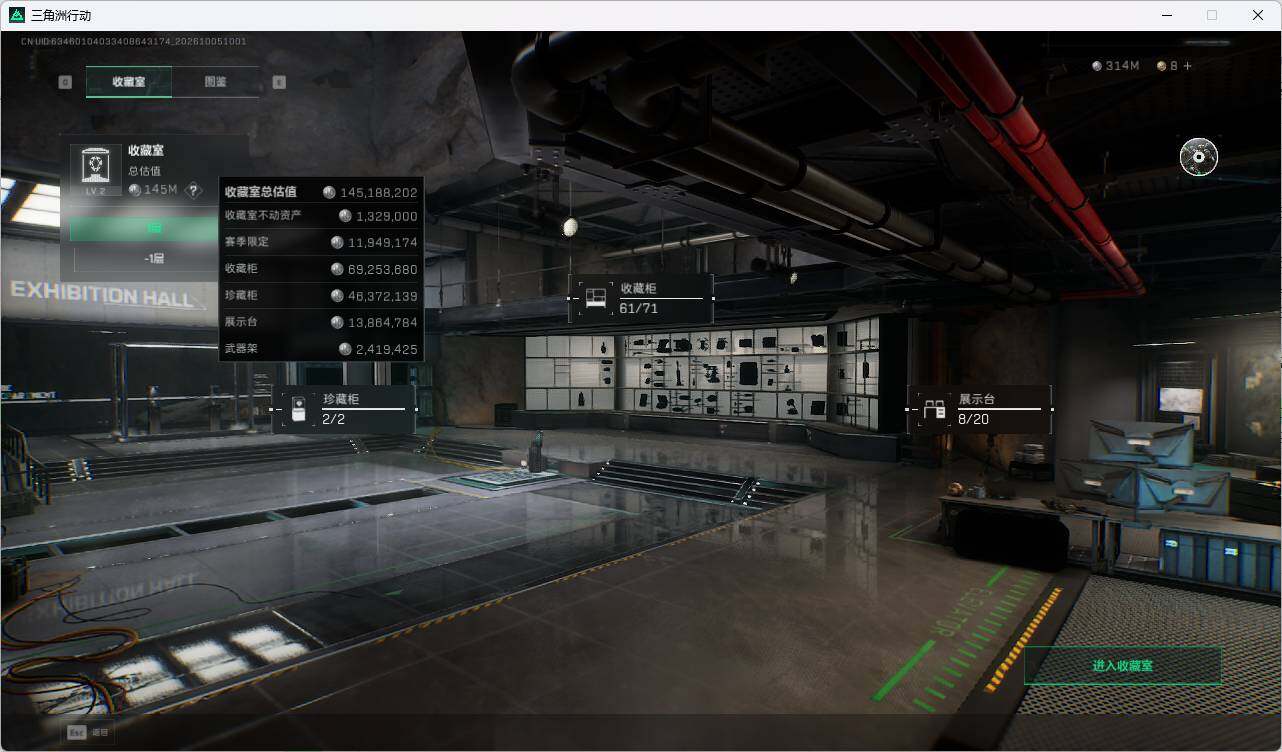Click the music disc icon
This screenshot has height=752, width=1282.
pos(1198,157)
